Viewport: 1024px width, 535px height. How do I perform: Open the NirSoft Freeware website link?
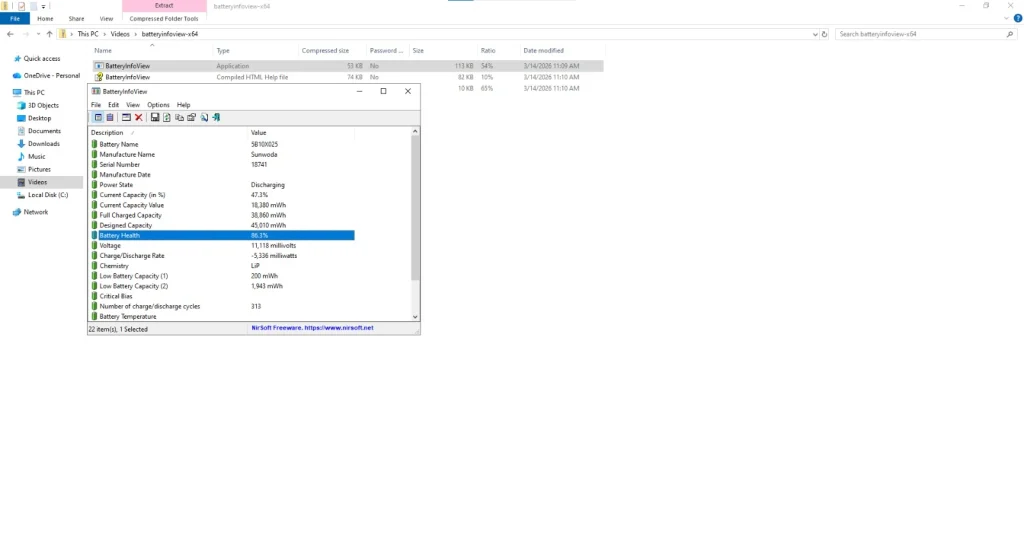(x=312, y=328)
